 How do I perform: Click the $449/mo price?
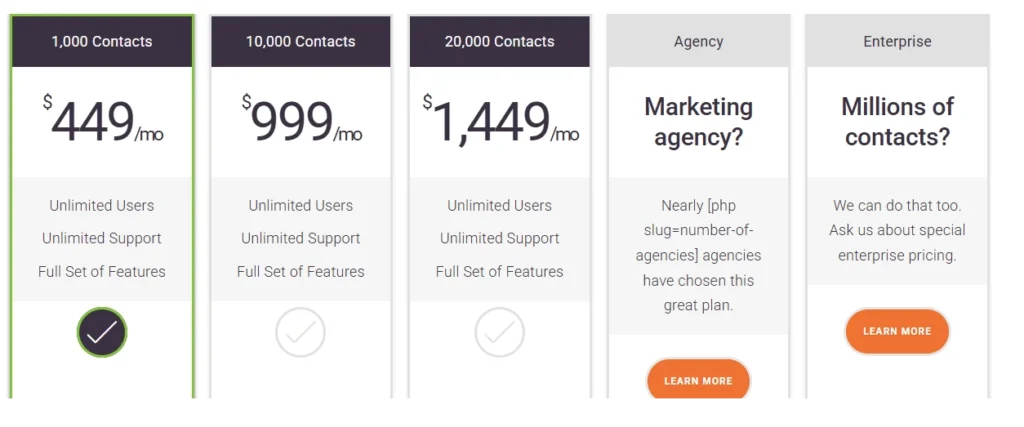click(x=103, y=121)
